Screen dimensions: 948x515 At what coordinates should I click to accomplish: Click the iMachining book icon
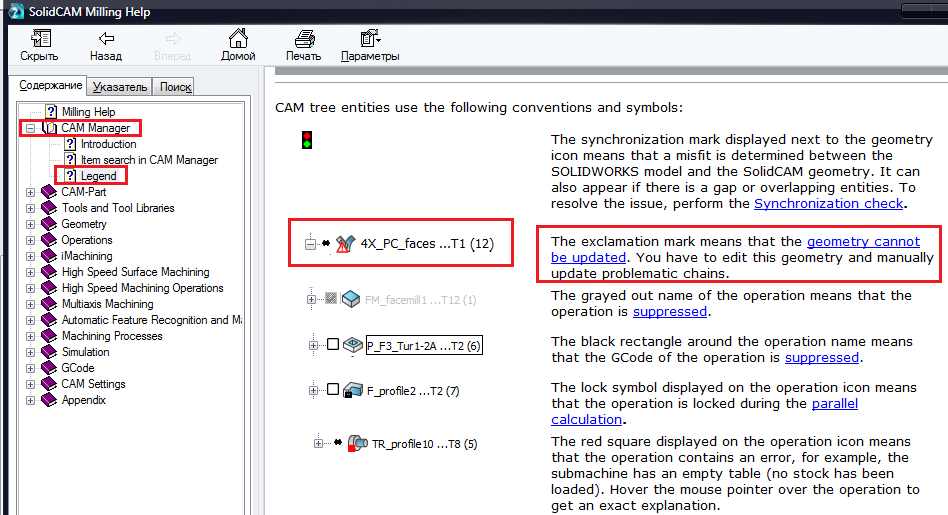click(x=49, y=256)
